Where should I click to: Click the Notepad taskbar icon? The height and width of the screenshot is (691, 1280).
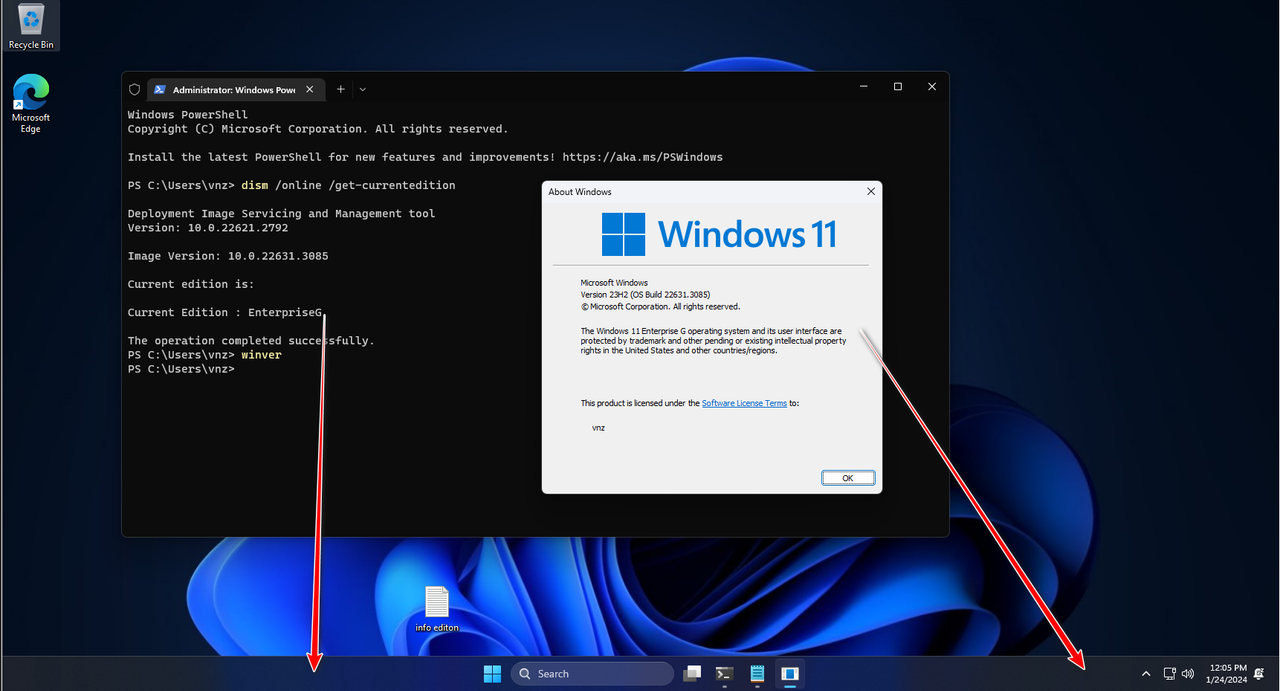pyautogui.click(x=757, y=674)
